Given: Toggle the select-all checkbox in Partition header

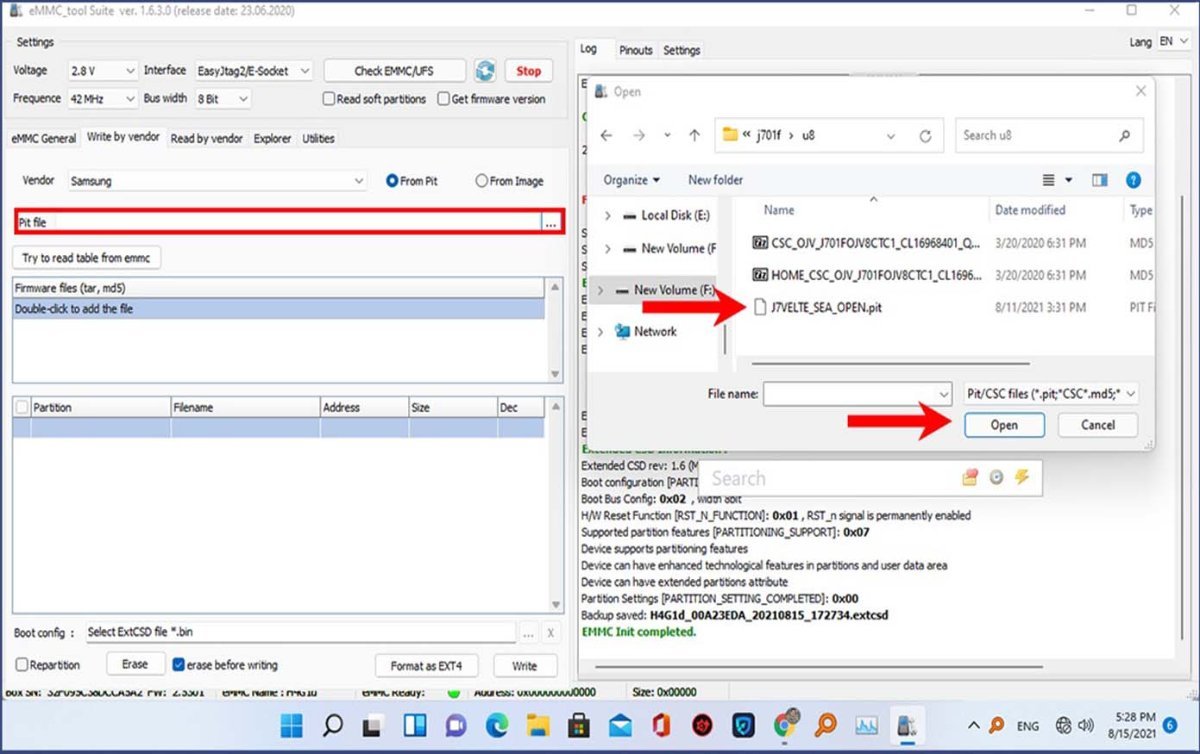Looking at the screenshot, I should pyautogui.click(x=22, y=407).
